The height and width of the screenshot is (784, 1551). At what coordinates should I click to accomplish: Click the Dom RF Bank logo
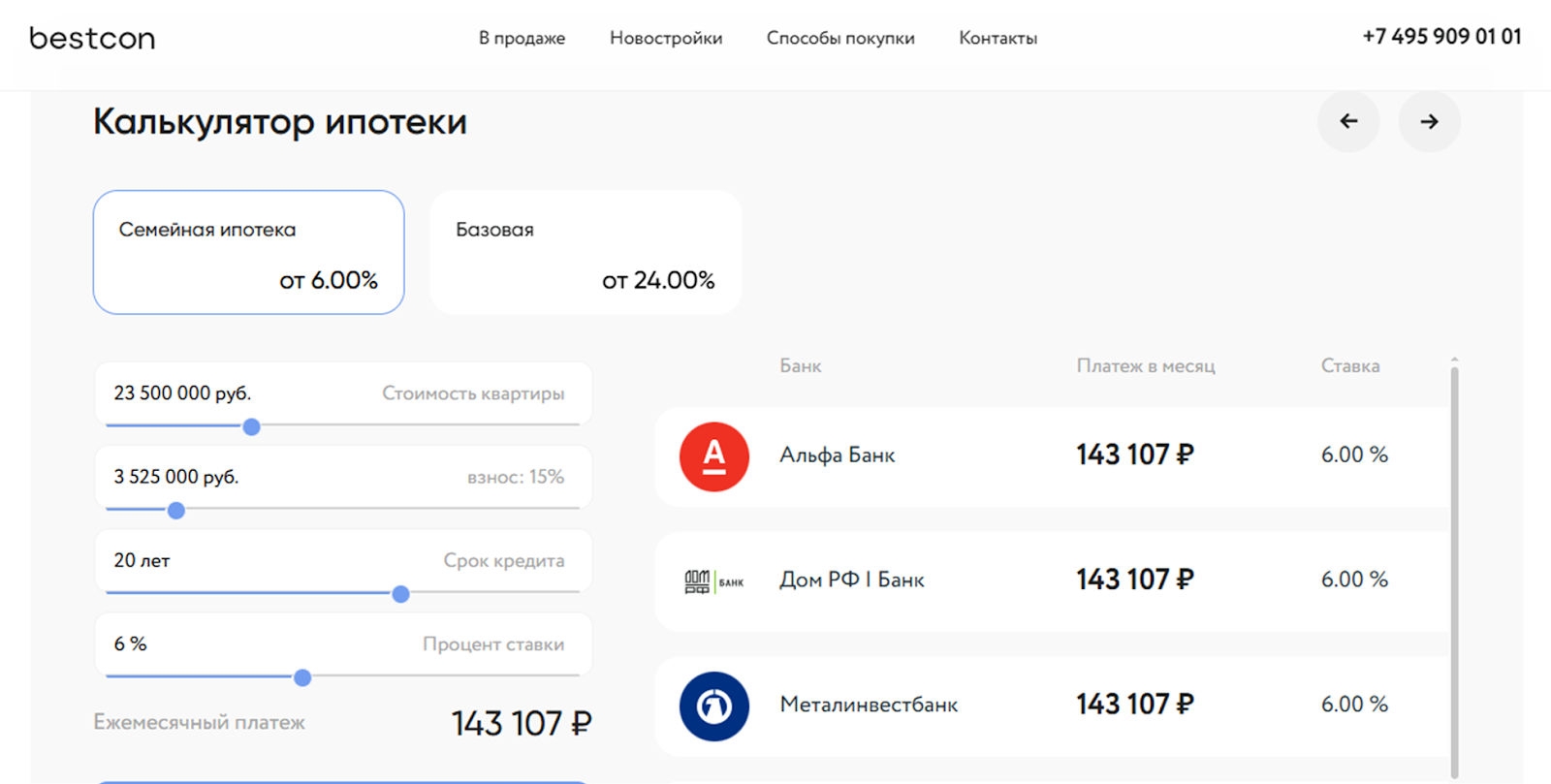tap(714, 581)
